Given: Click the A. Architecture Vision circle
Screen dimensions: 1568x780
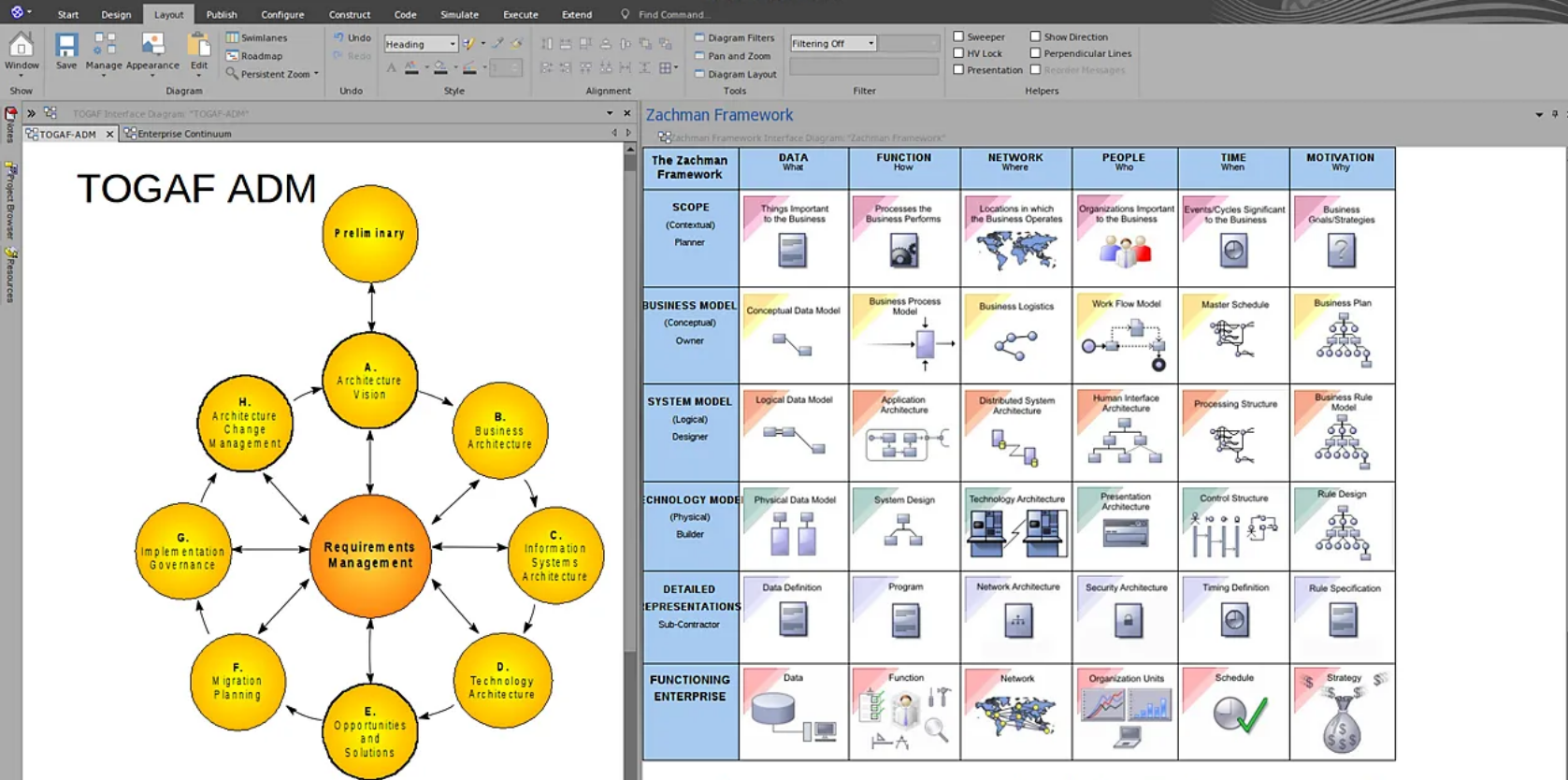Looking at the screenshot, I should point(370,380).
